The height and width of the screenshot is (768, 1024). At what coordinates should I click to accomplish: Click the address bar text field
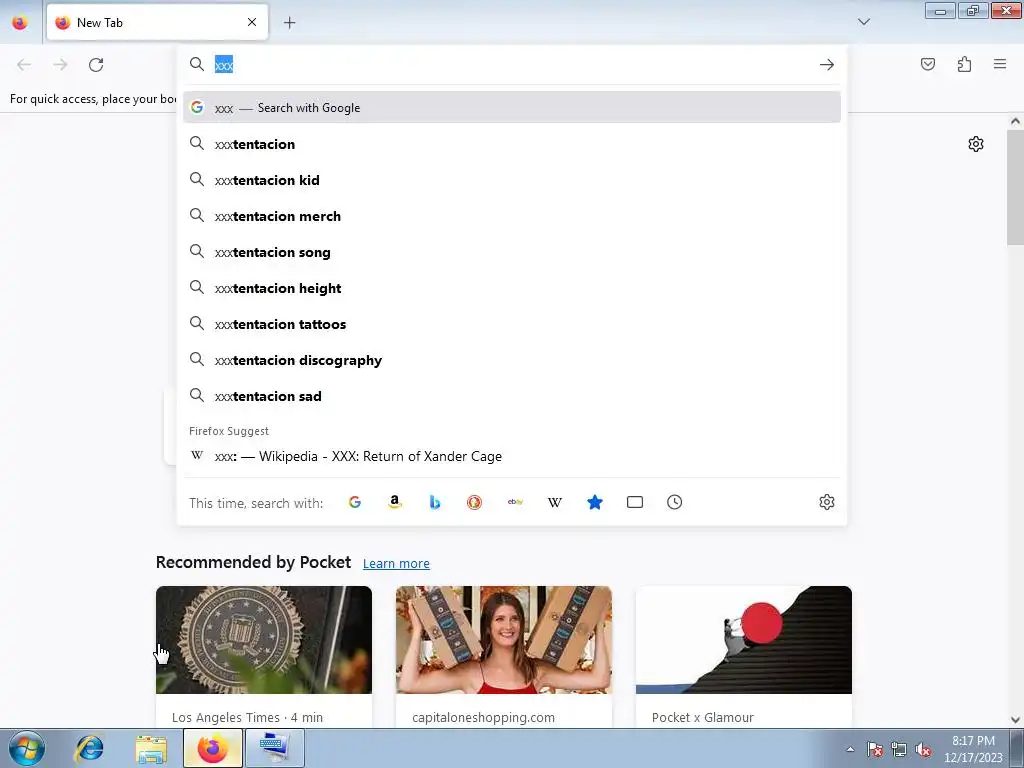(513, 65)
